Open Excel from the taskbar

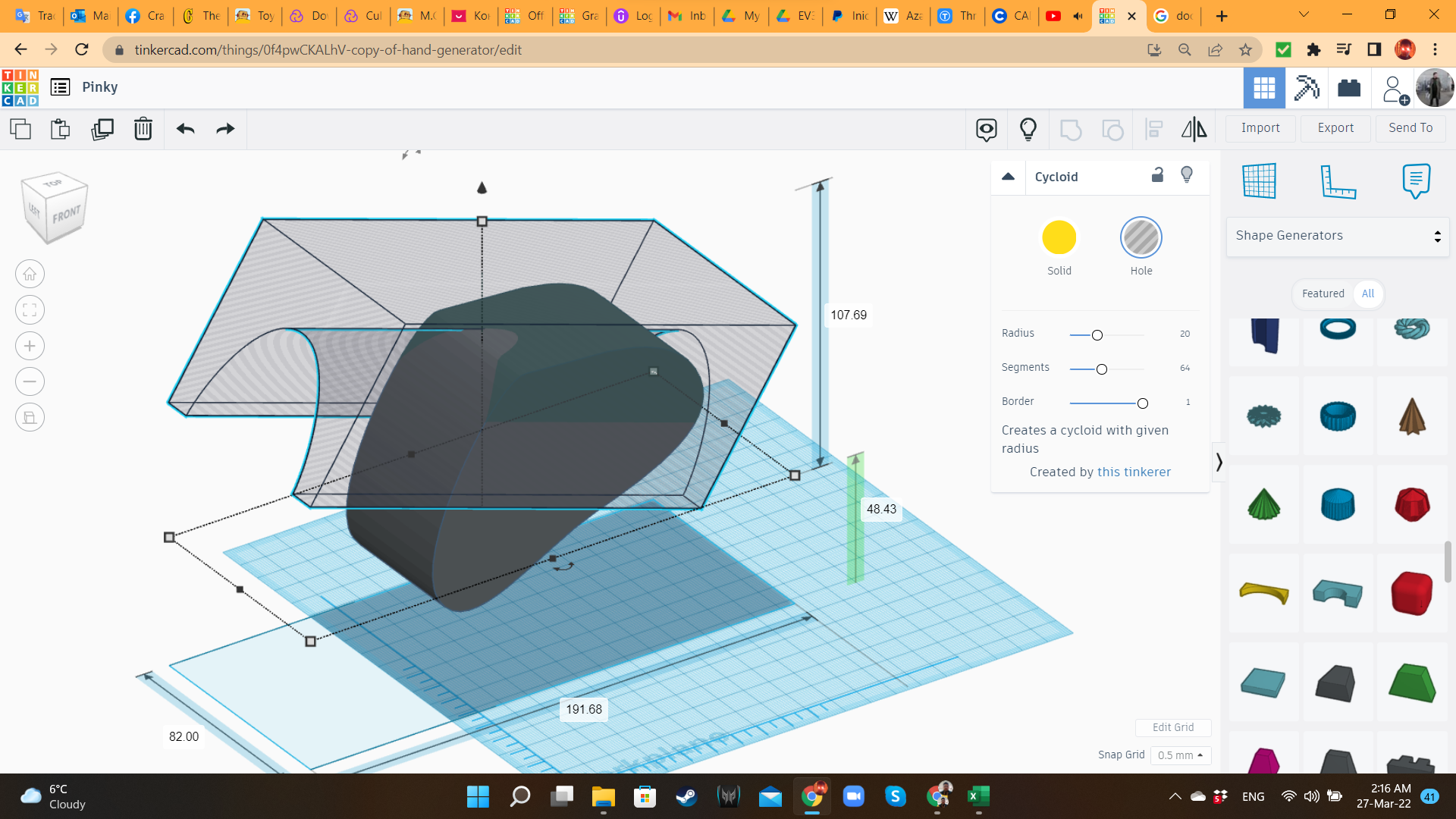[x=978, y=796]
